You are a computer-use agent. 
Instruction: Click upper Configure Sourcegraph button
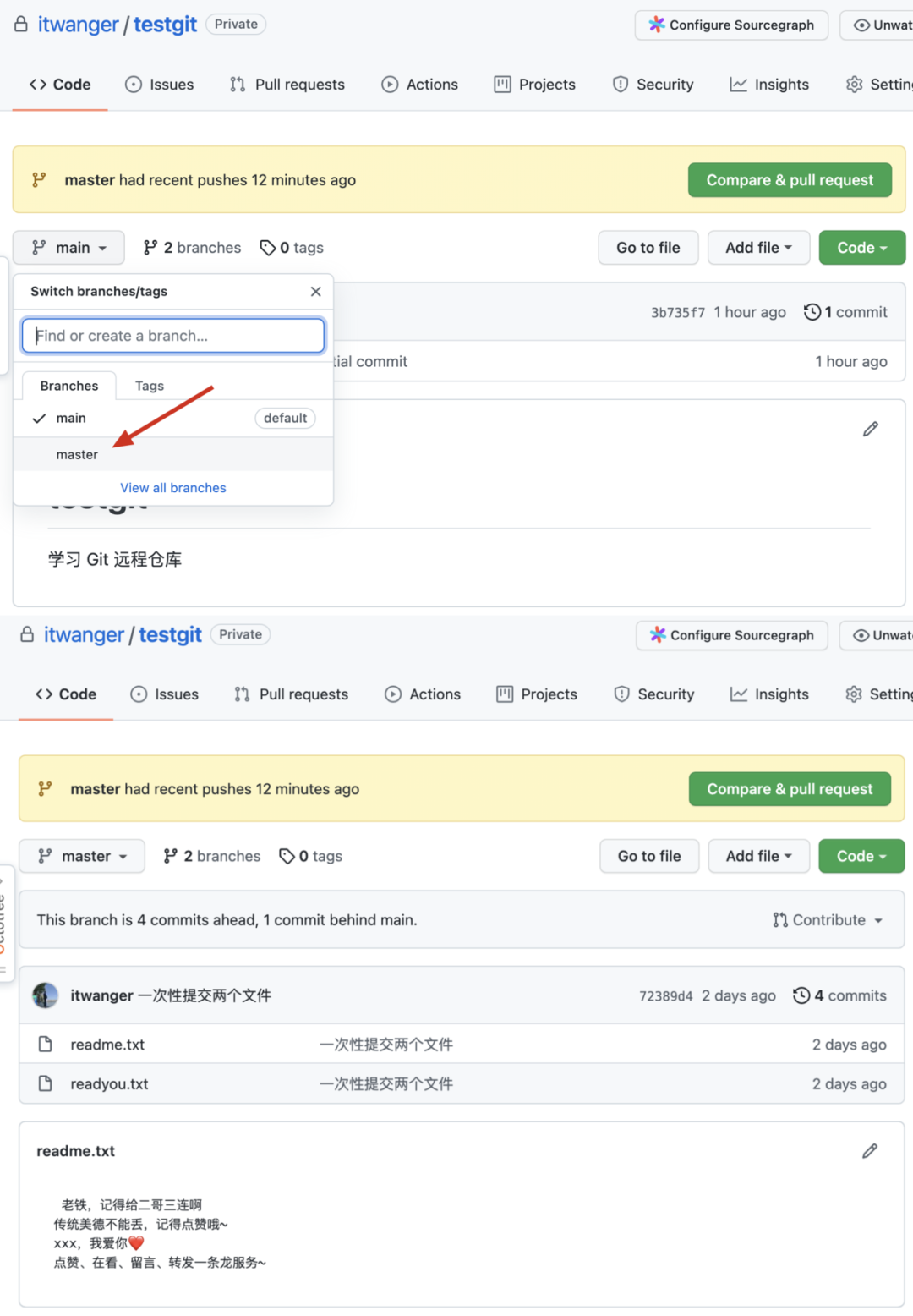point(731,25)
